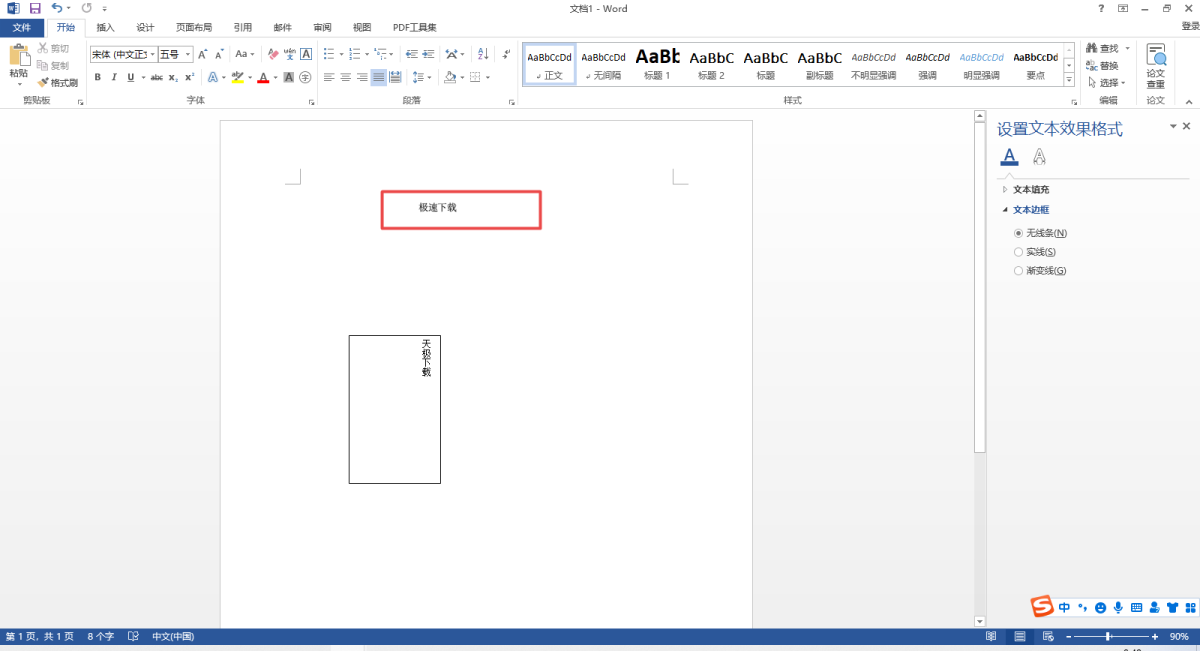Choose the 无线条(N) no line option
The image size is (1200, 651).
(1018, 233)
